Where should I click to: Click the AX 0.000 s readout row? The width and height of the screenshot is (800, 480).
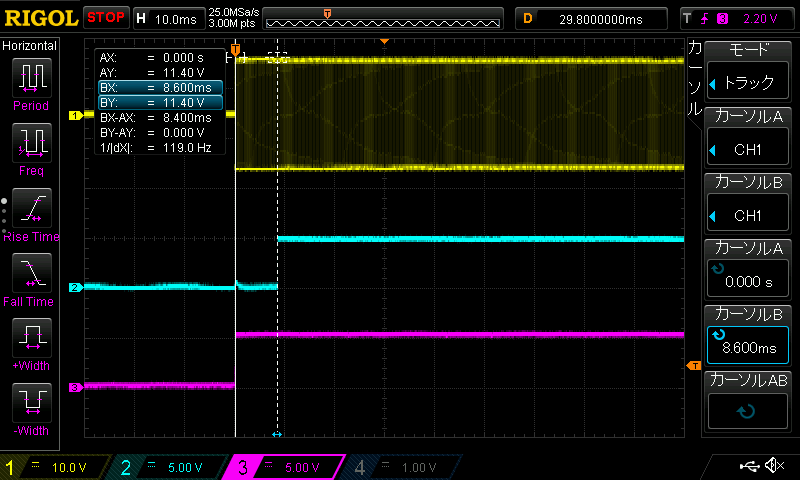160,58
